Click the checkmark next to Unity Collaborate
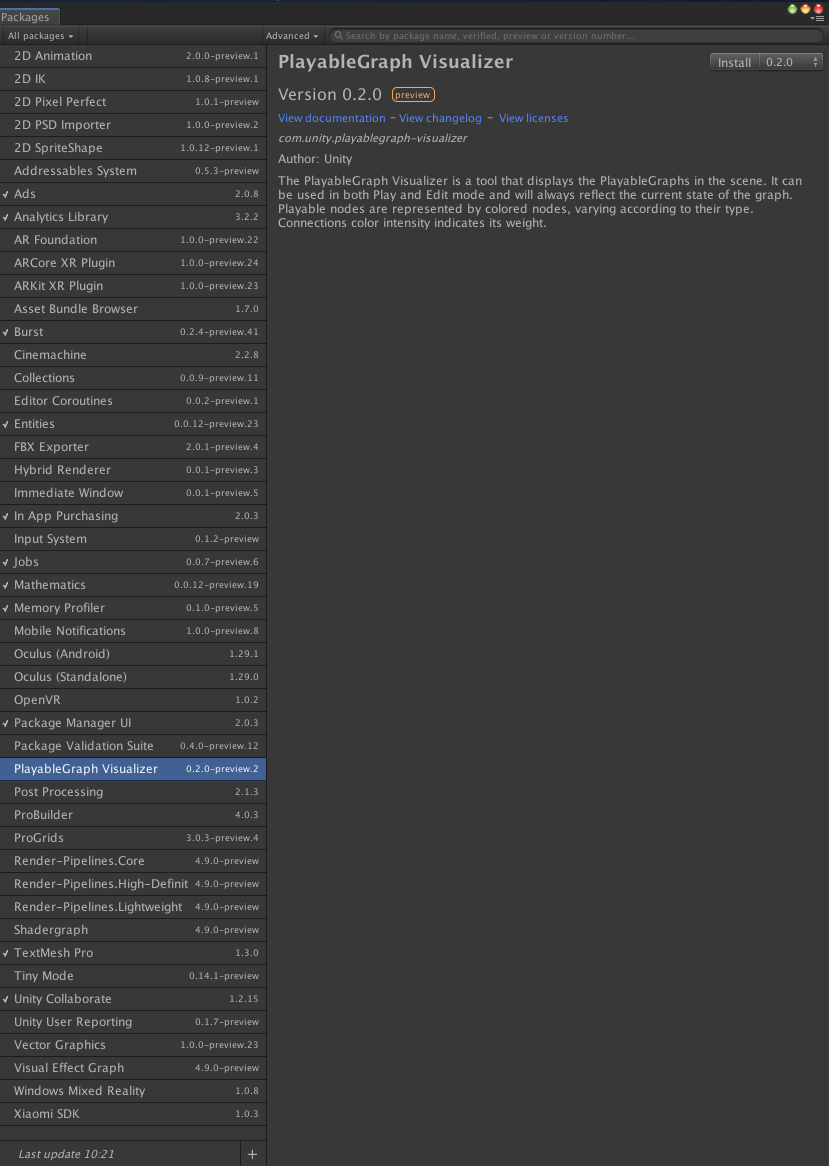The width and height of the screenshot is (829, 1166). tap(6, 999)
